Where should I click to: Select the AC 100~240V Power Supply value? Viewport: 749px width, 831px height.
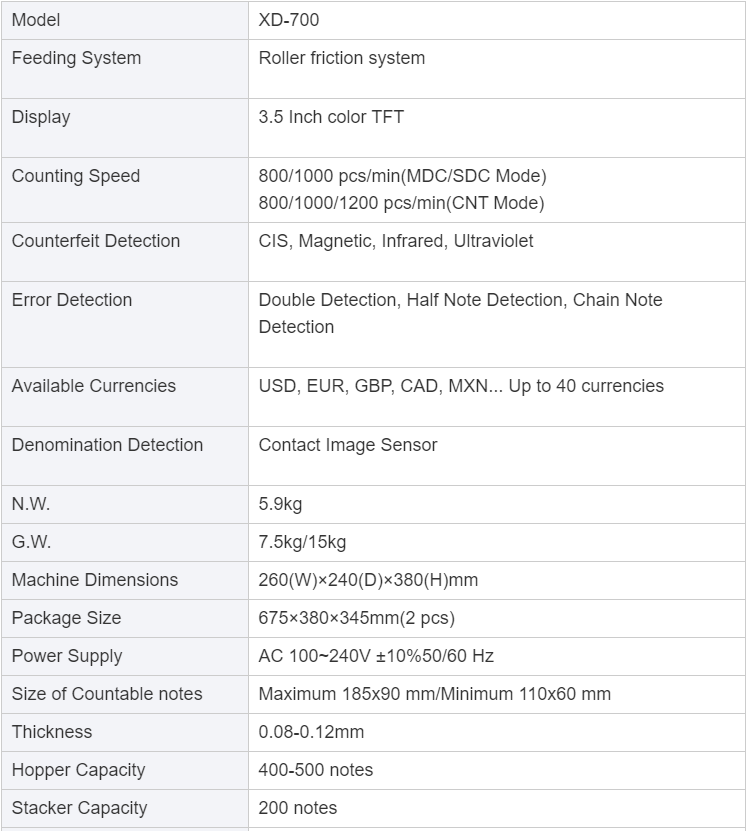point(376,656)
